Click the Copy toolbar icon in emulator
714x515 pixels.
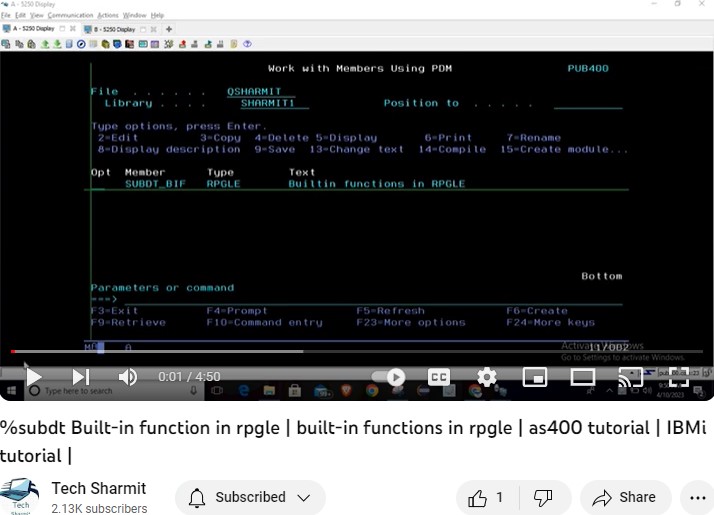point(19,44)
